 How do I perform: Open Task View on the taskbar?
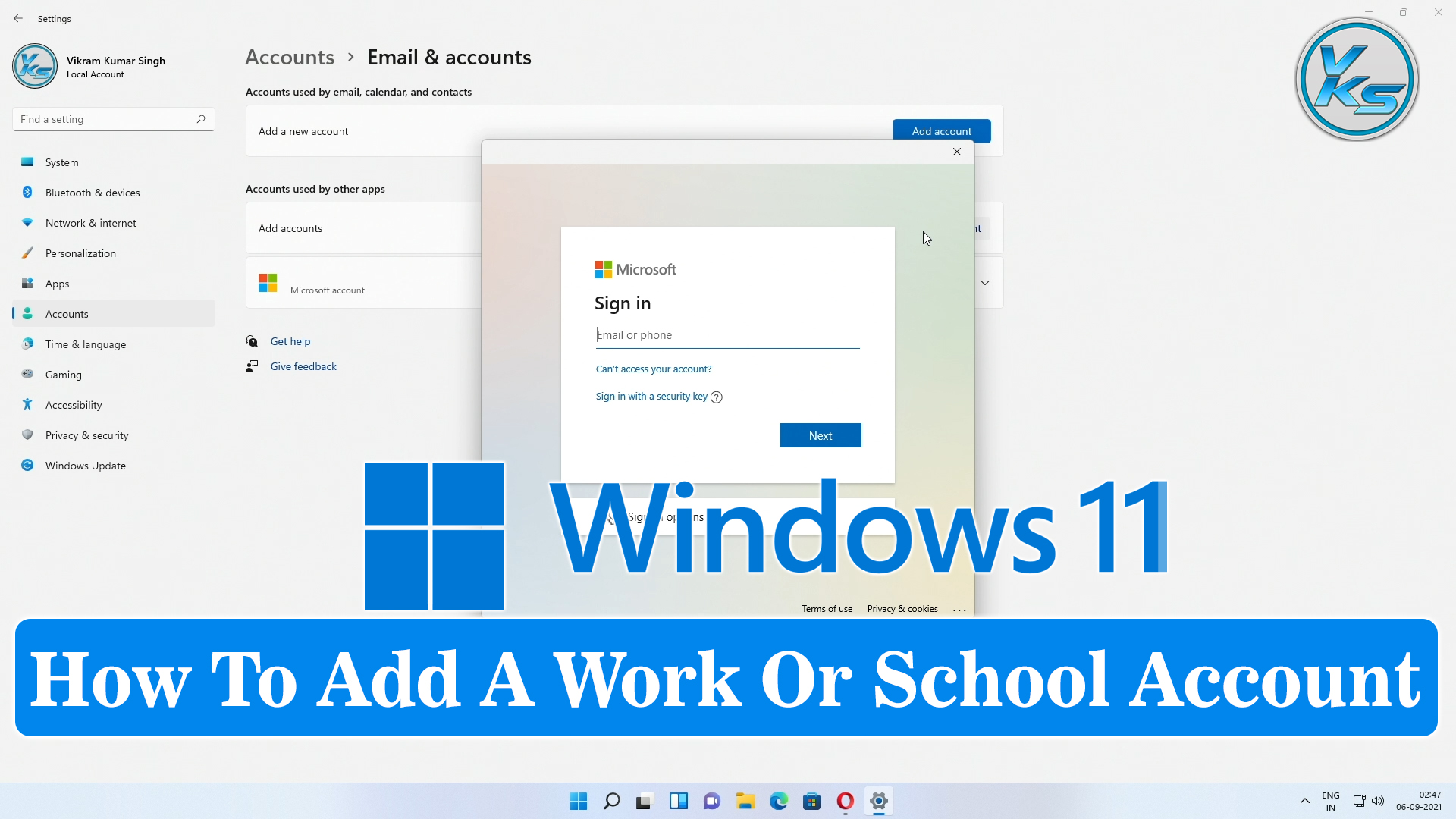[x=645, y=801]
